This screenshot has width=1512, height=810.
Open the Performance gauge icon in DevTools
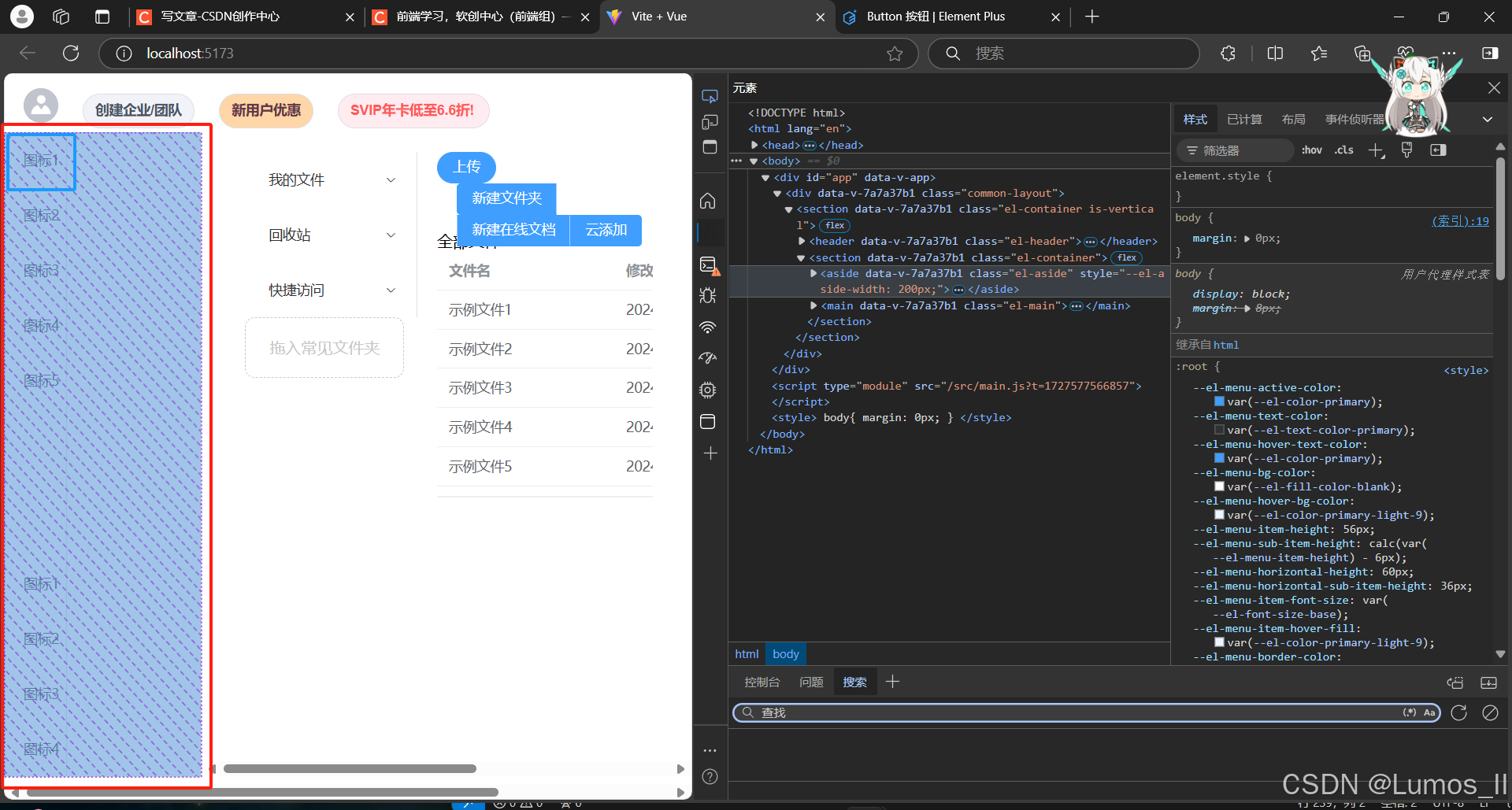pos(708,358)
